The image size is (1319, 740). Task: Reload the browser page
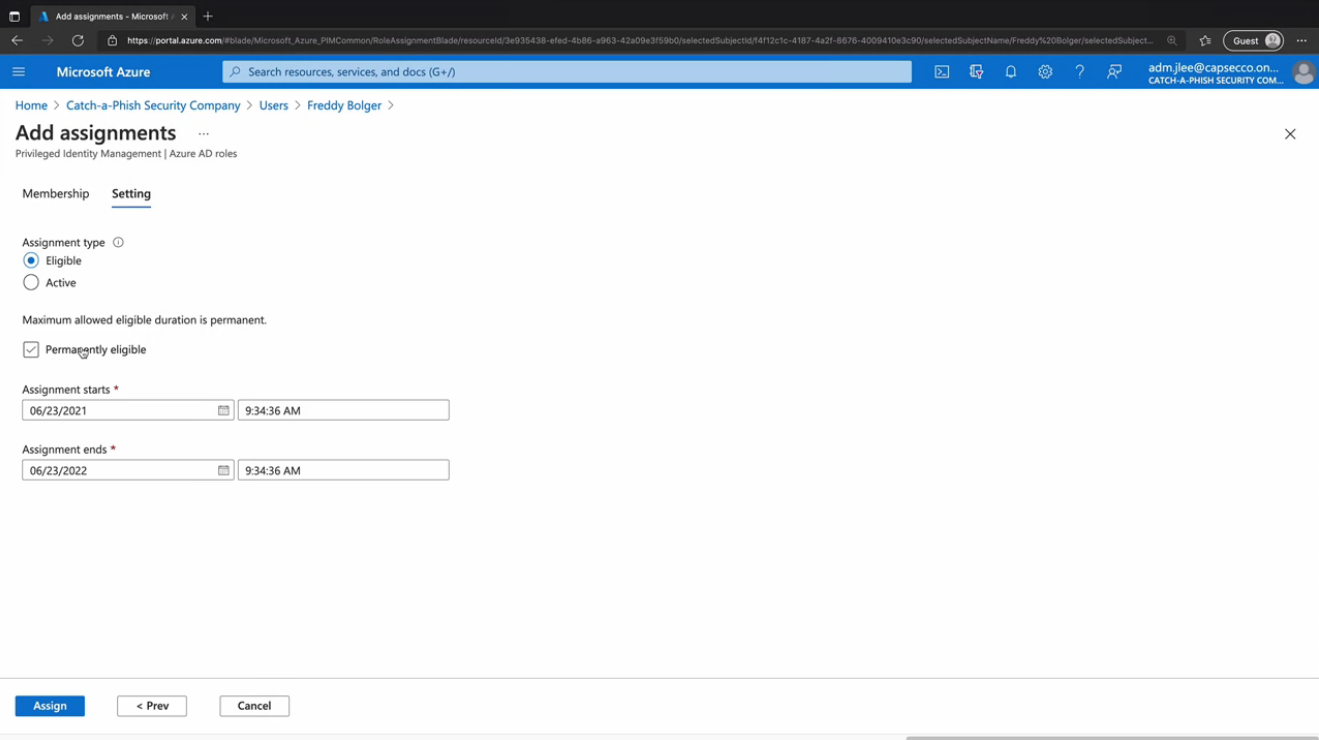click(x=78, y=41)
